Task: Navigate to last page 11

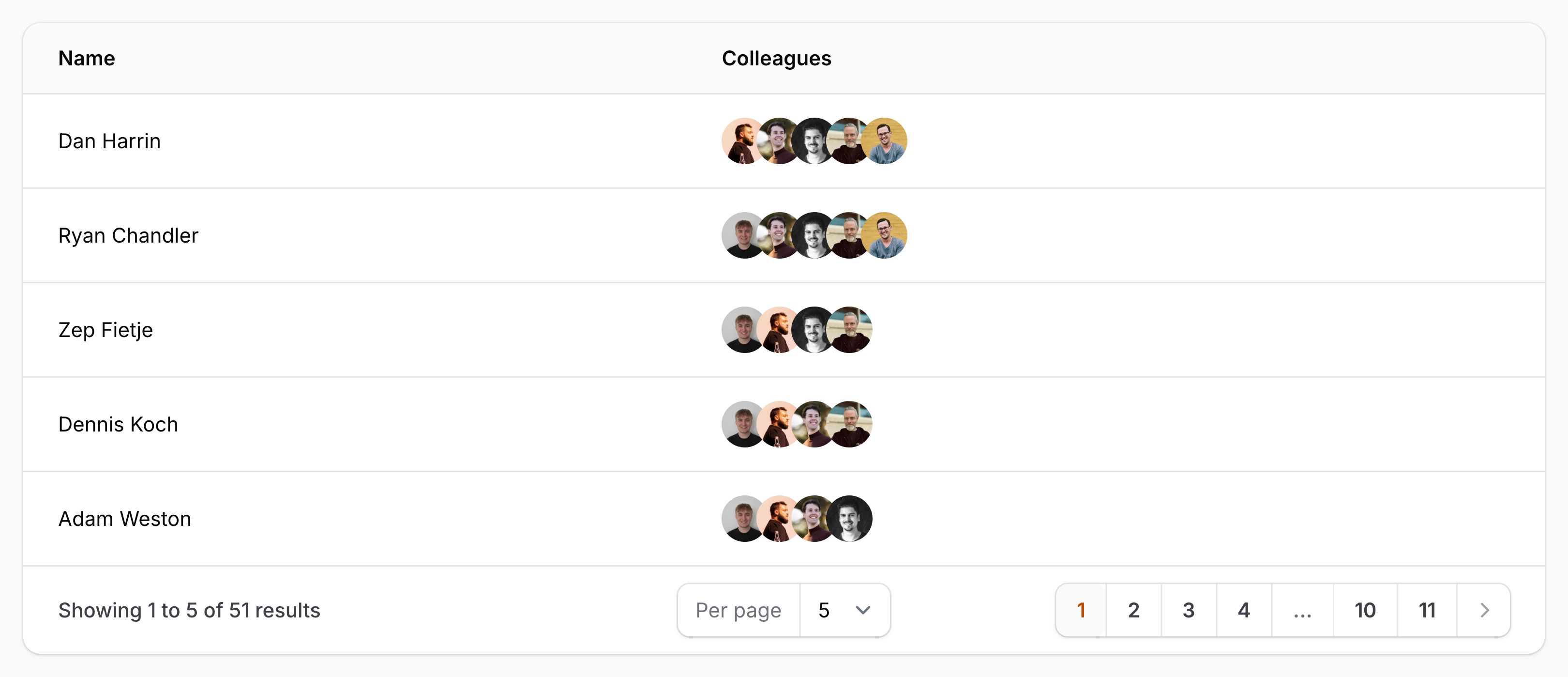Action: tap(1427, 610)
